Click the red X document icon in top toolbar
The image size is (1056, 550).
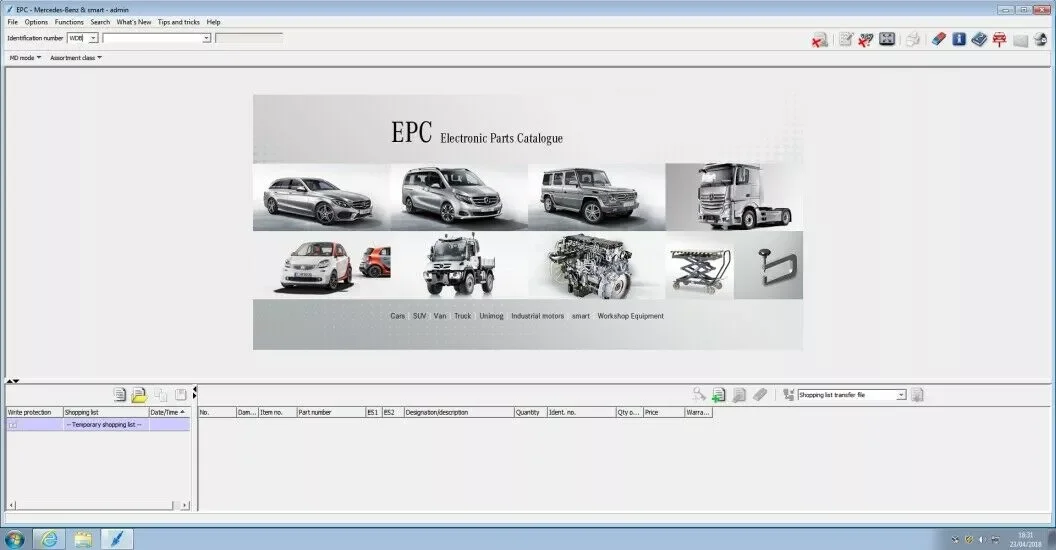[820, 40]
